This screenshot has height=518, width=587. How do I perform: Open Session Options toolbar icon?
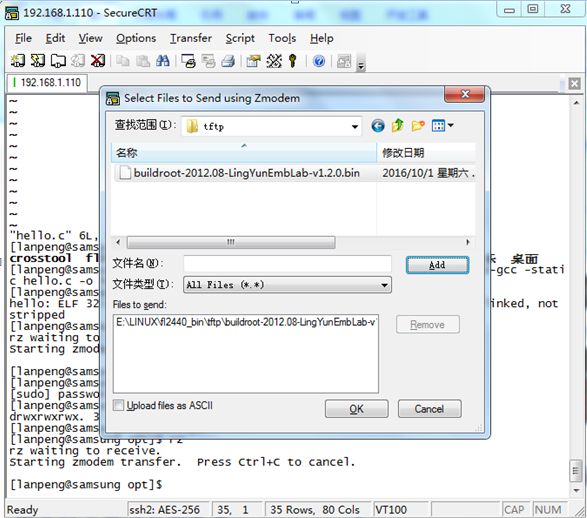253,61
